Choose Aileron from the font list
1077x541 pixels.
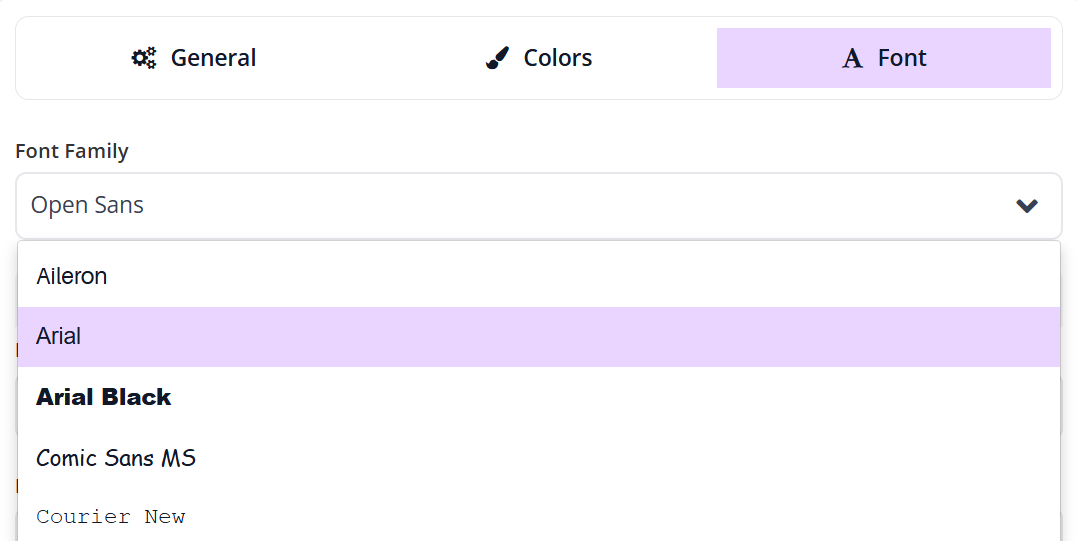(x=72, y=276)
